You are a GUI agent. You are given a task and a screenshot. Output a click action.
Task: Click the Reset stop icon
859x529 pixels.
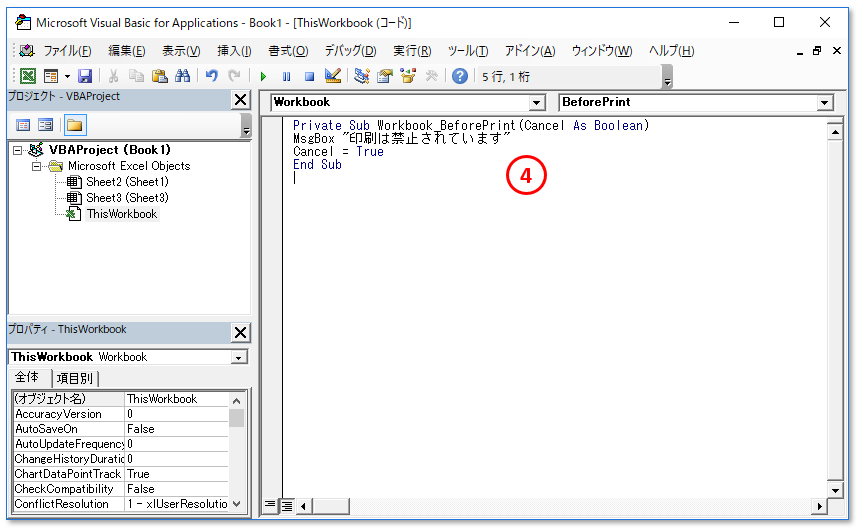tap(310, 76)
